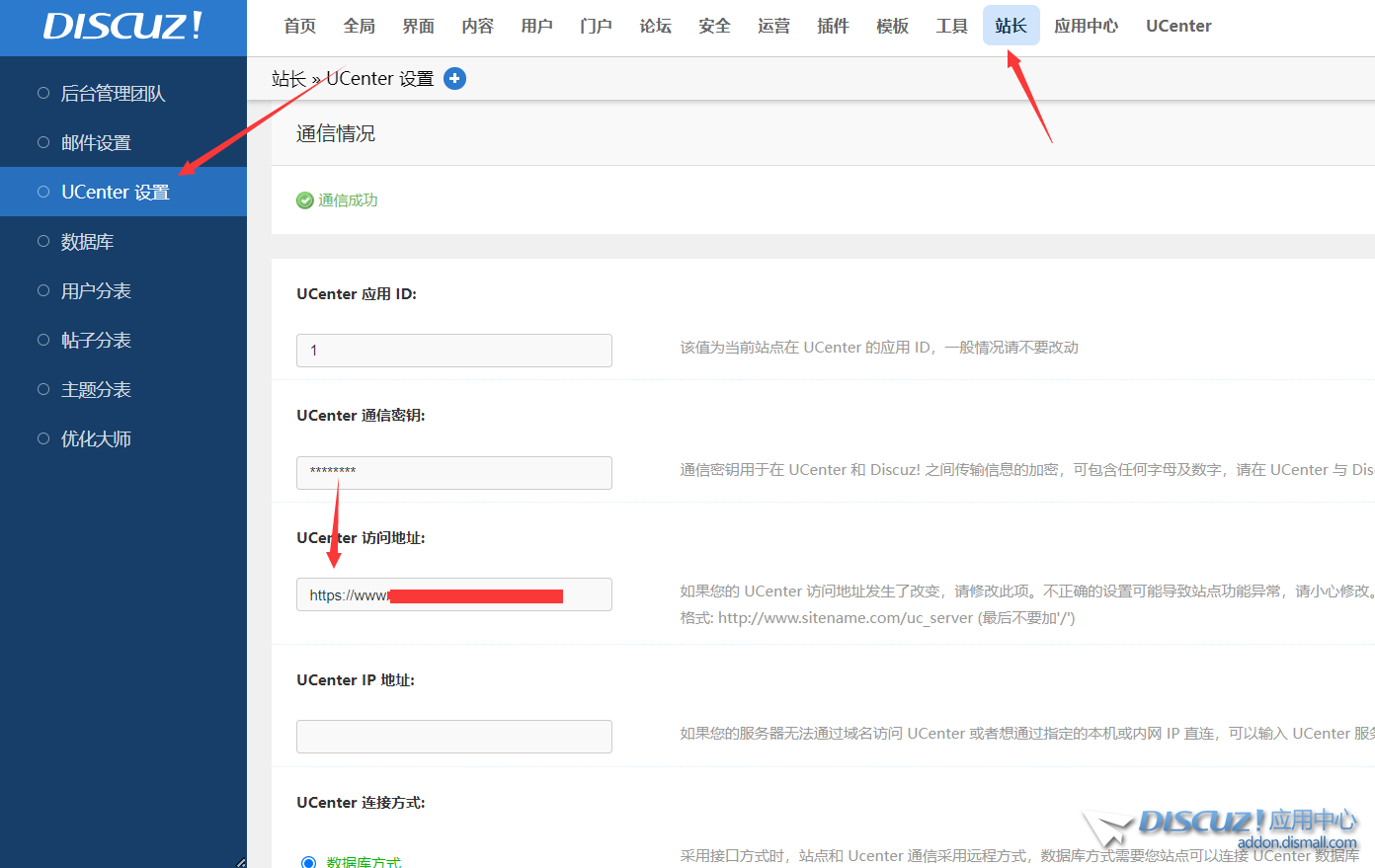Focus the UCenter 访问地址 input
Image resolution: width=1375 pixels, height=868 pixels.
pos(453,594)
